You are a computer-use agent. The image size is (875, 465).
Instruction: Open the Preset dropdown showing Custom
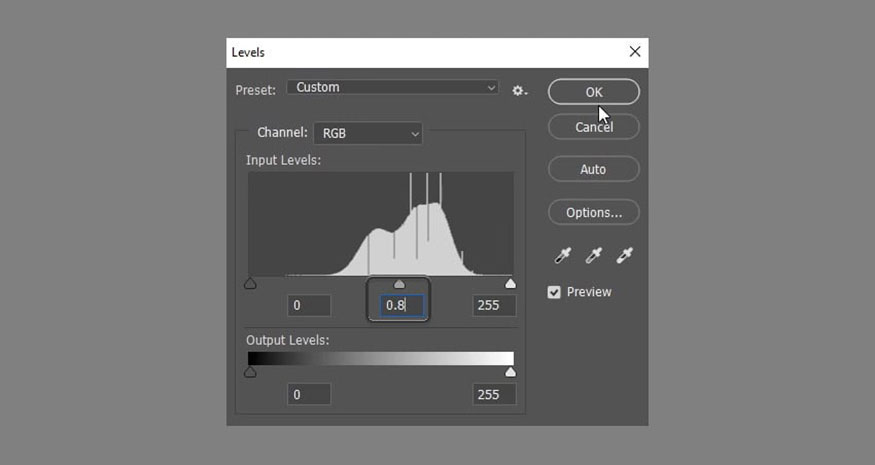tap(392, 88)
